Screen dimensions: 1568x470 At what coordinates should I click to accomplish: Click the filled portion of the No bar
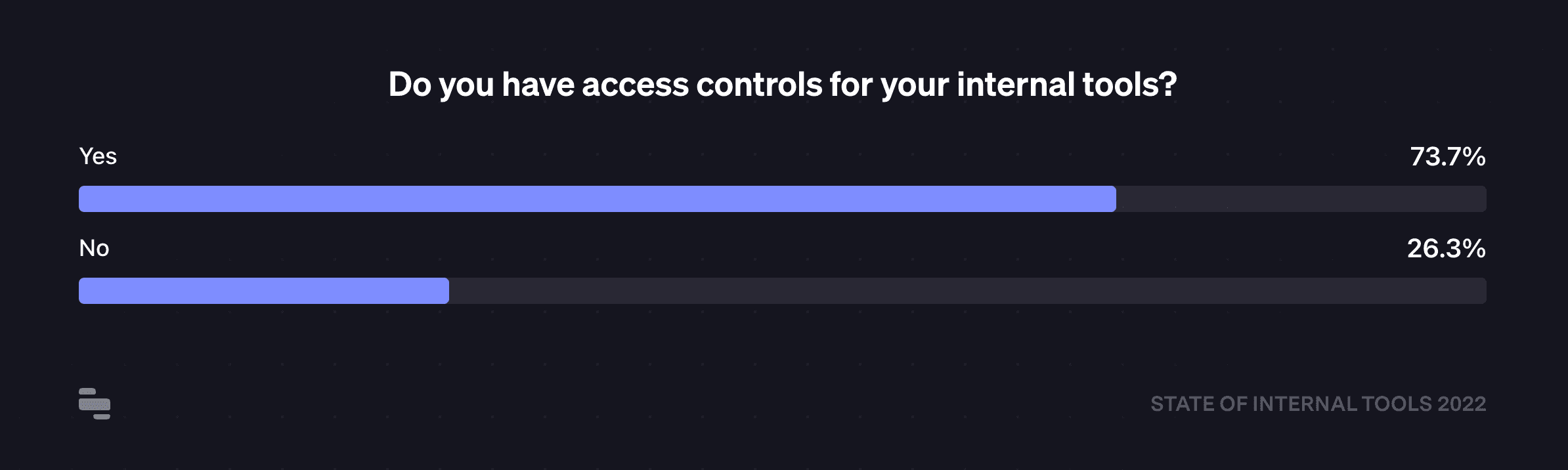263,291
